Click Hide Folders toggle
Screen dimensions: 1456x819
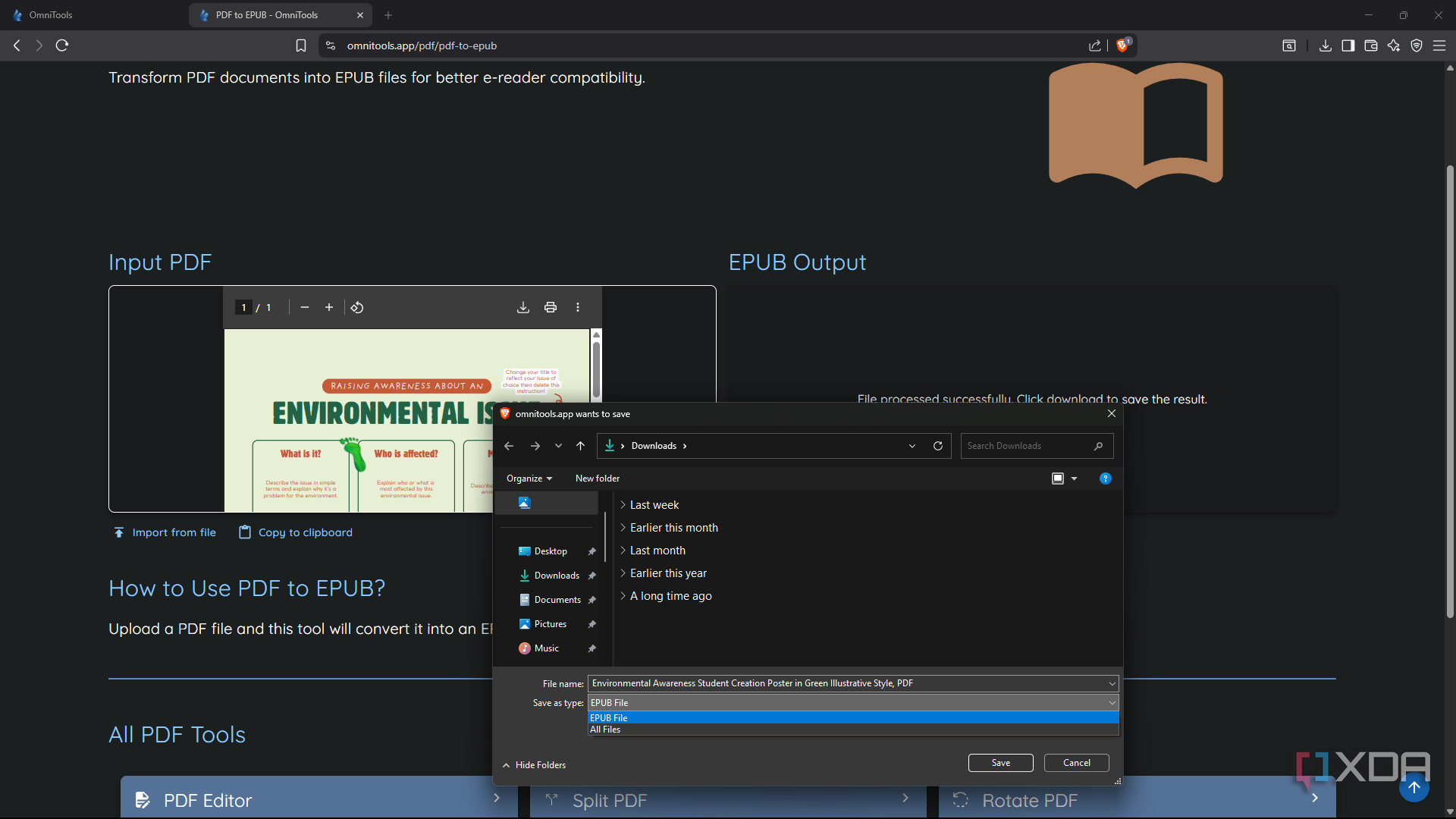(x=534, y=765)
